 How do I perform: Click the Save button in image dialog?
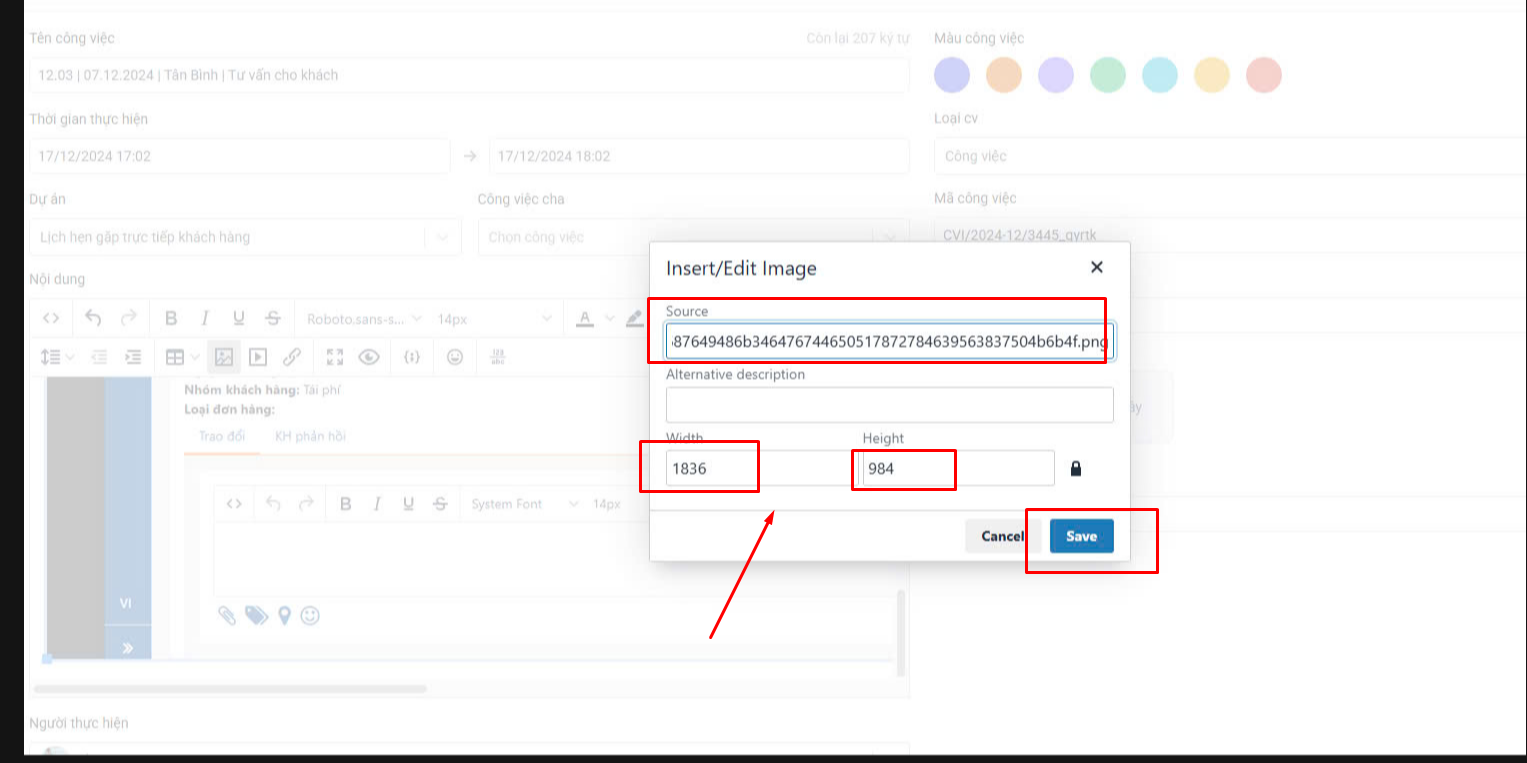(x=1081, y=536)
